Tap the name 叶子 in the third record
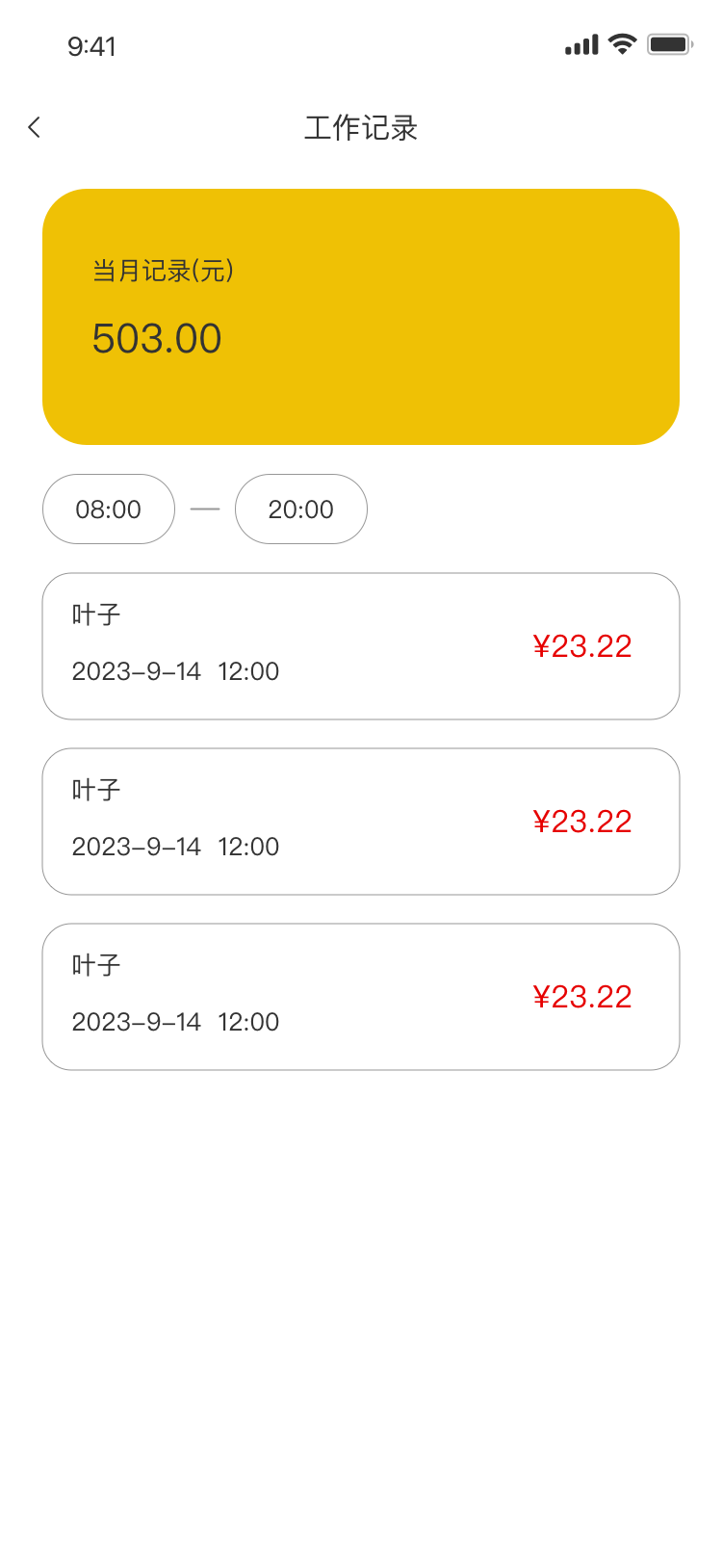The height and width of the screenshot is (1568, 722). pyautogui.click(x=96, y=965)
